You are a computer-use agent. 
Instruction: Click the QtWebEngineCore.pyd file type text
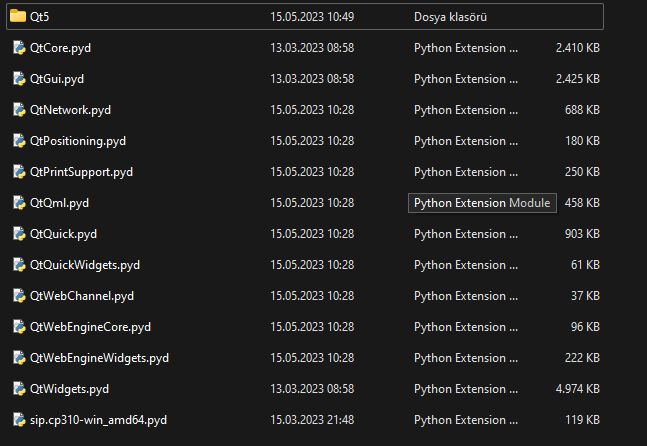(x=466, y=327)
